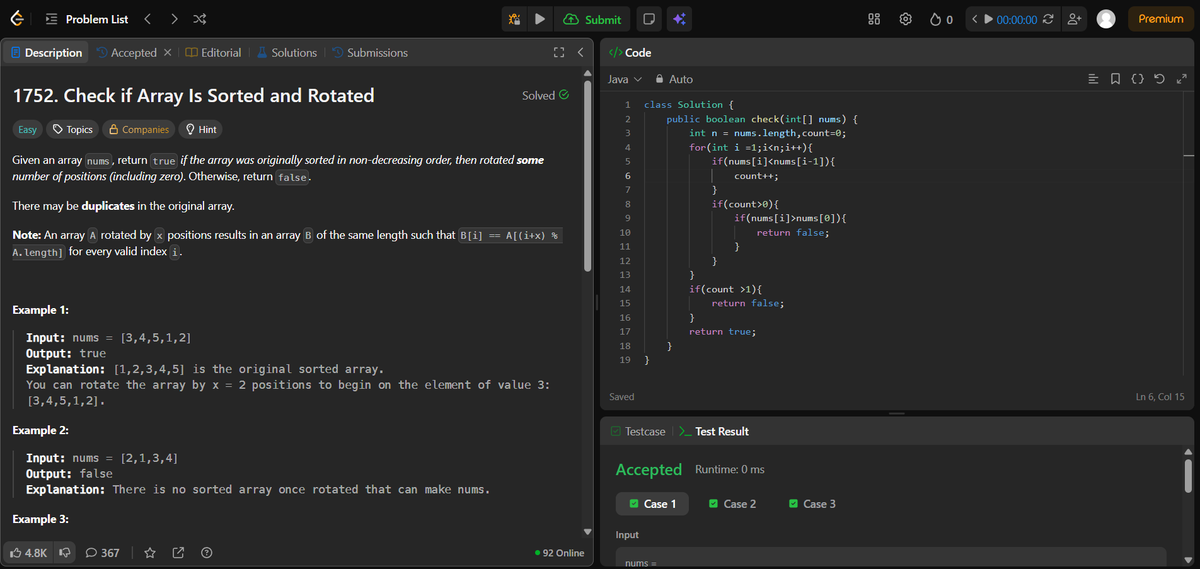
Task: Open the profile avatar menu
Action: tap(1106, 19)
